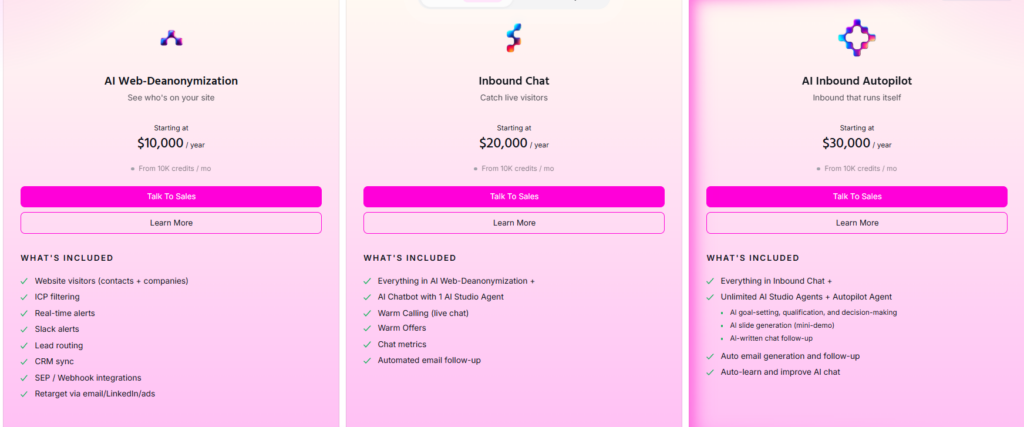The height and width of the screenshot is (427, 1024).
Task: Talk To Sales for AI Web-Deanonymization plan
Action: tap(171, 197)
